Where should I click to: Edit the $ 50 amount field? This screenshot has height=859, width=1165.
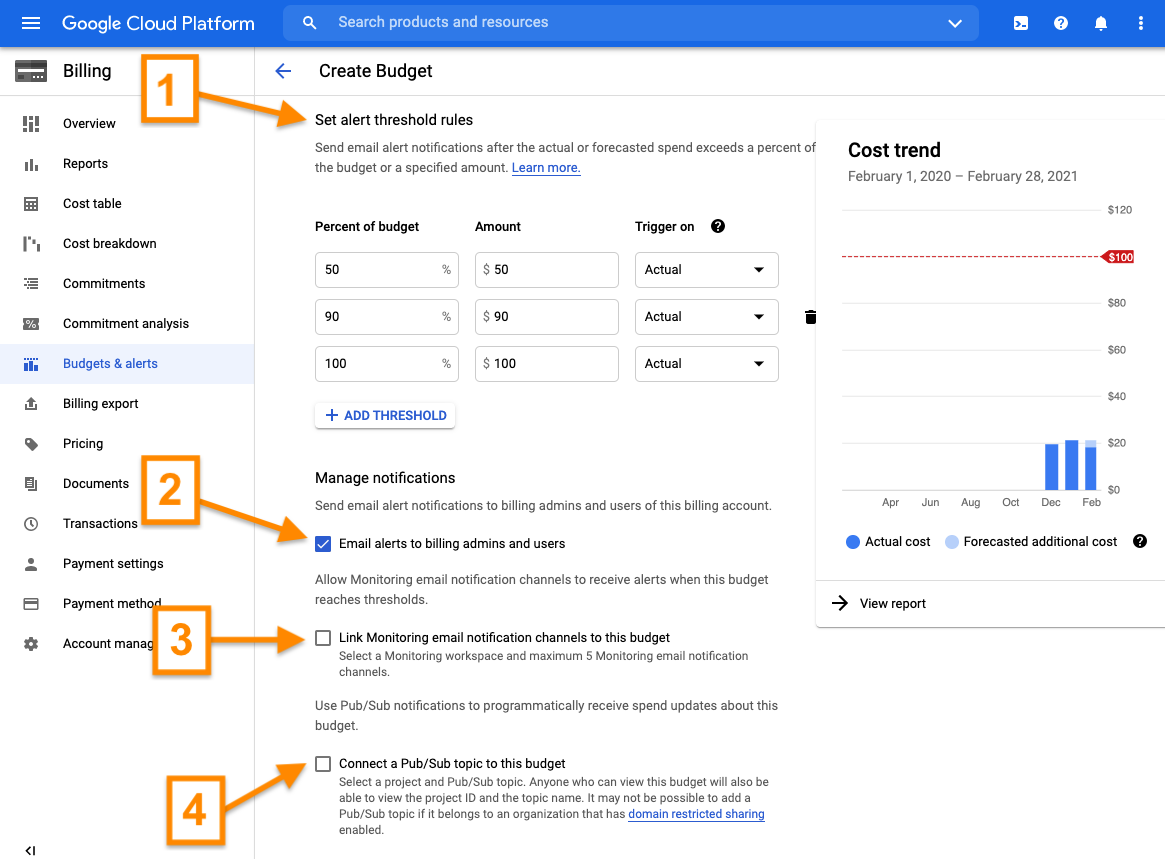tap(547, 270)
